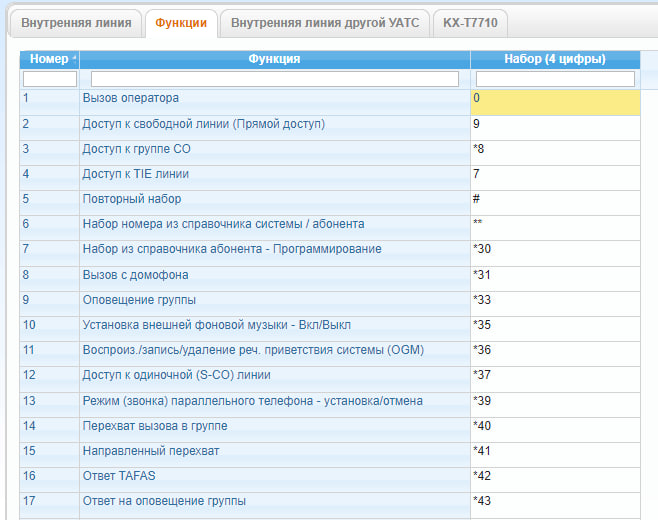
Task: Focus the Набор filter input field
Action: (555, 79)
